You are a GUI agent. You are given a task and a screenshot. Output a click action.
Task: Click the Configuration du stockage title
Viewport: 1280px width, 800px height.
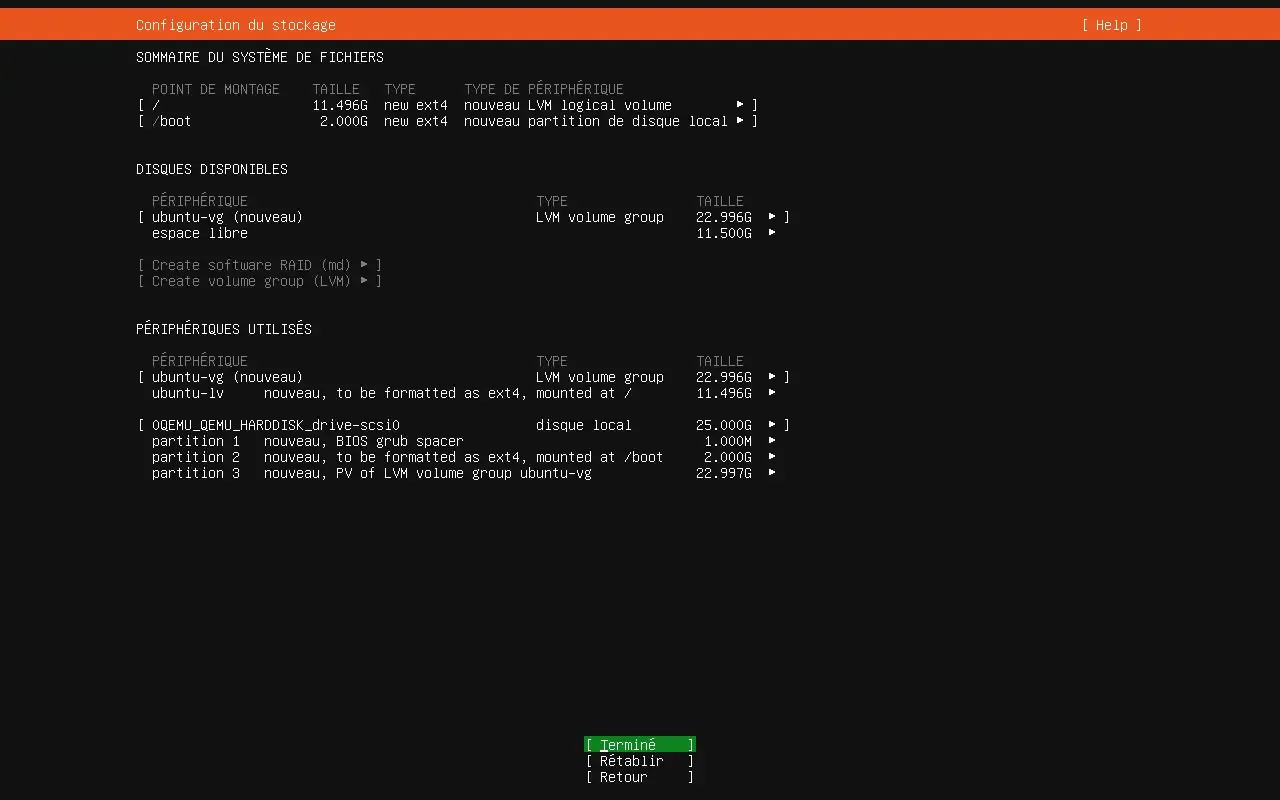(236, 25)
